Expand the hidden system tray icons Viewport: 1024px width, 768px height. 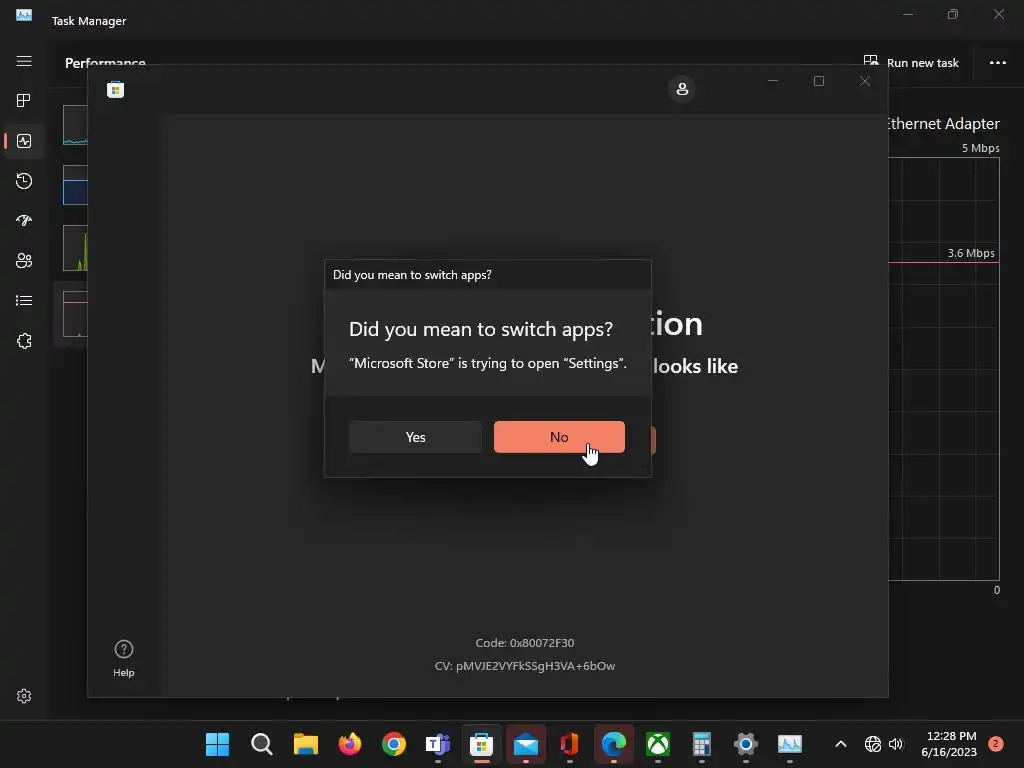[x=840, y=744]
